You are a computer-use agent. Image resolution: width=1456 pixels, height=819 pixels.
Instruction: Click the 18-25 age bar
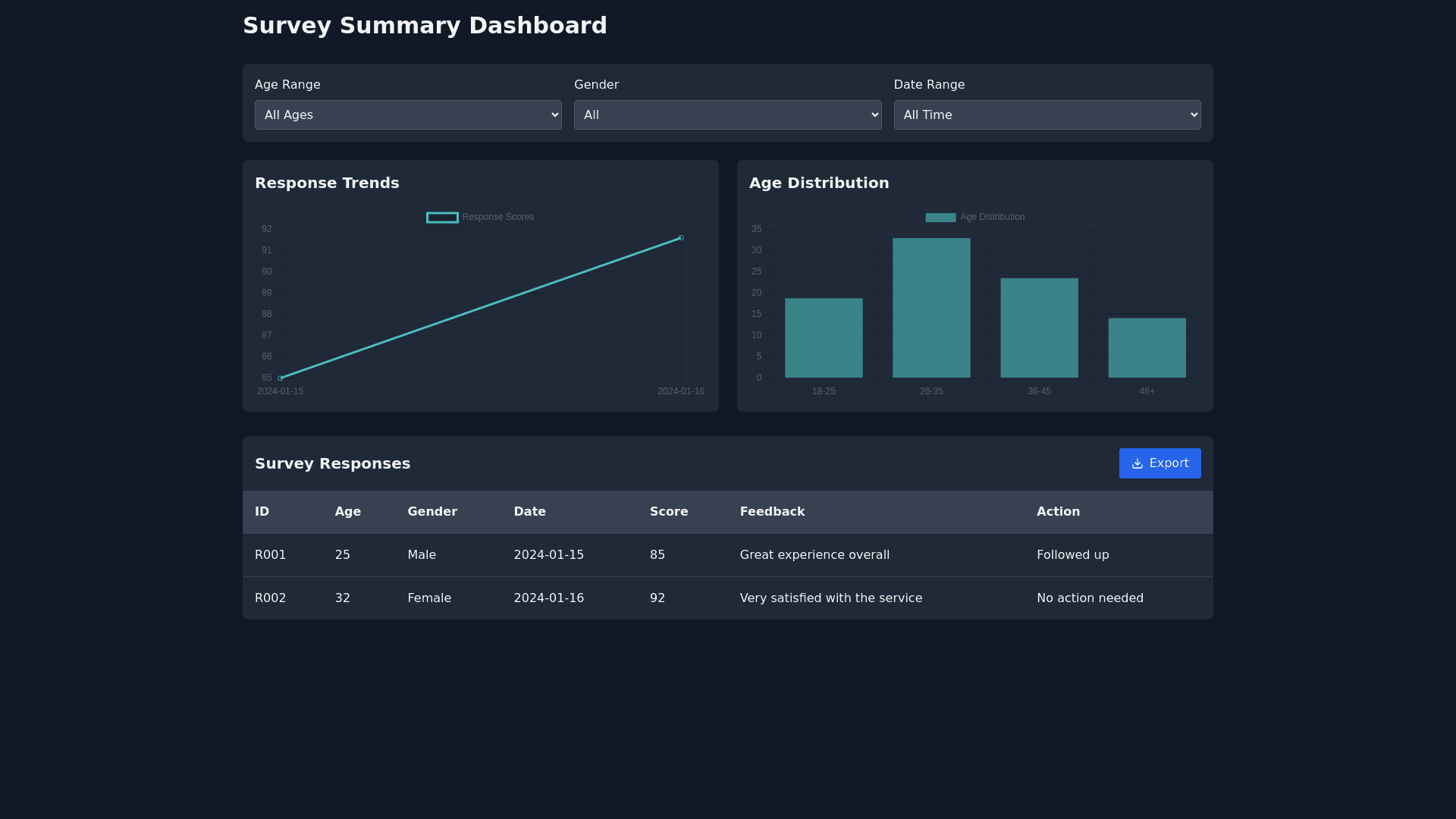coord(824,338)
